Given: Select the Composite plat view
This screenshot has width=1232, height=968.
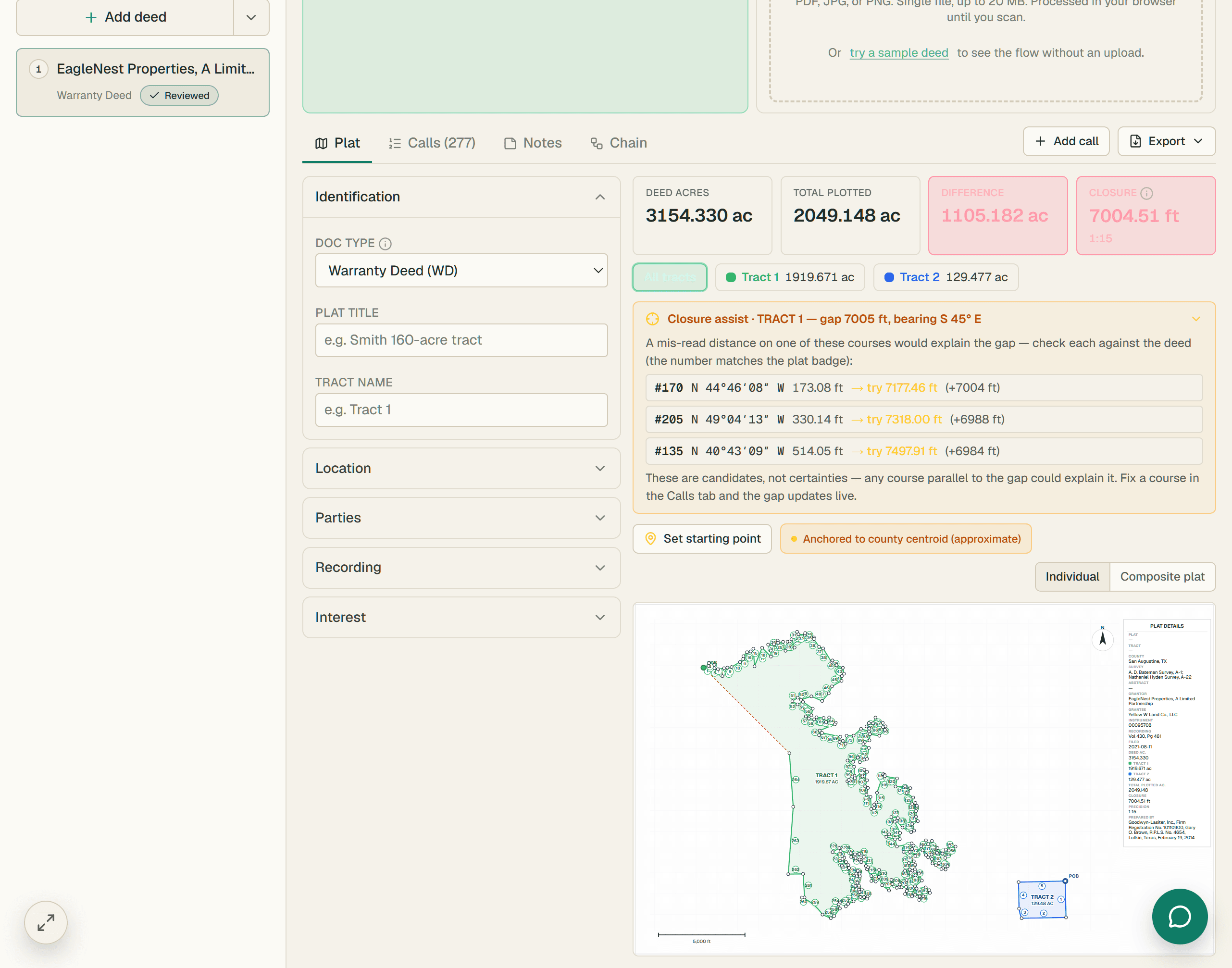Looking at the screenshot, I should coord(1162,576).
